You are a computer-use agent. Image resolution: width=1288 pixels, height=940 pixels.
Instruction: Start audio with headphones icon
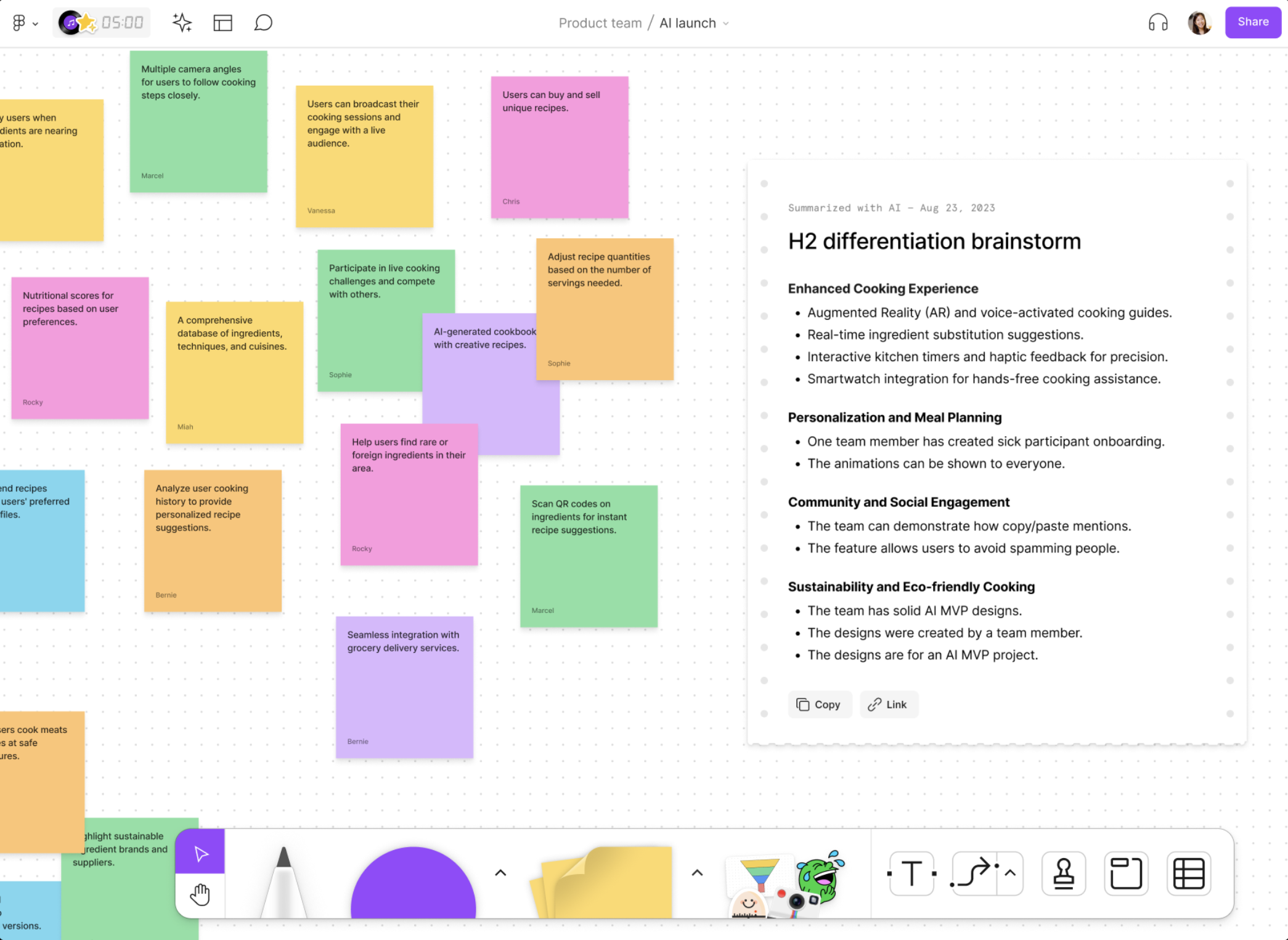[x=1158, y=23]
